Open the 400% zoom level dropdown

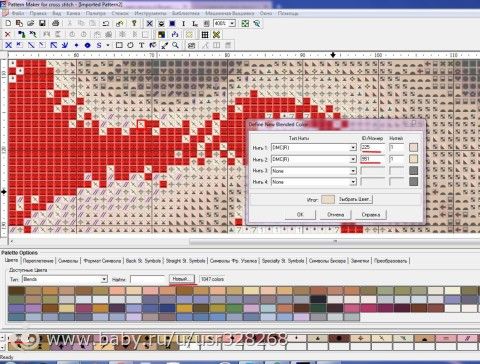(232, 23)
